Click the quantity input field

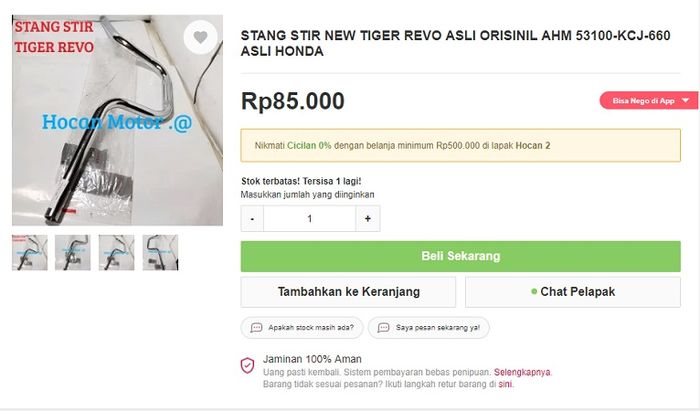coord(310,218)
